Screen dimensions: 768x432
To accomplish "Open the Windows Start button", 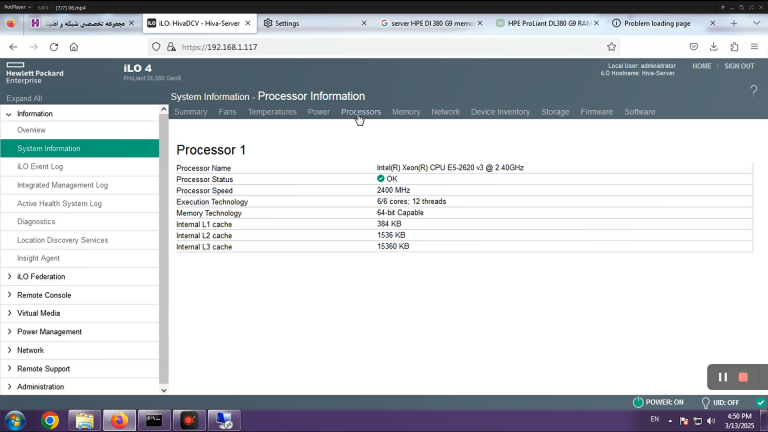I will pos(15,421).
